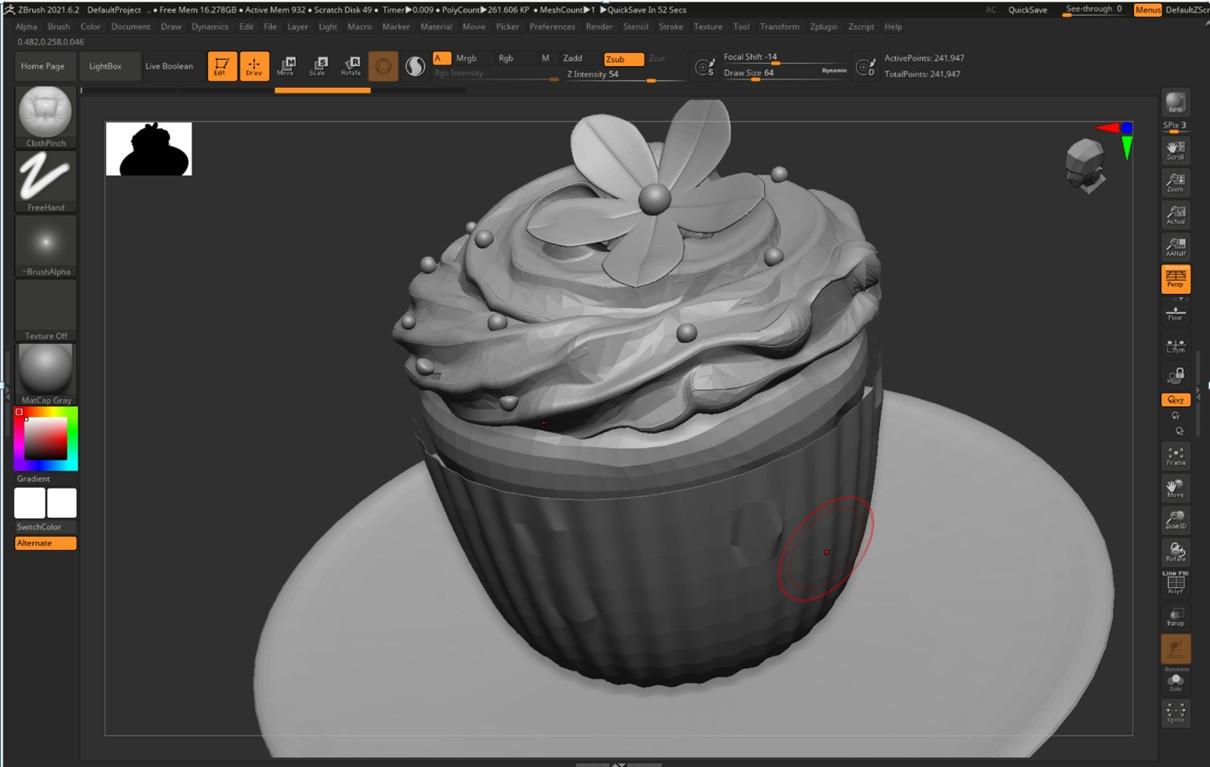Image resolution: width=1210 pixels, height=767 pixels.
Task: Select the Scroll canvas tool
Action: click(1175, 149)
